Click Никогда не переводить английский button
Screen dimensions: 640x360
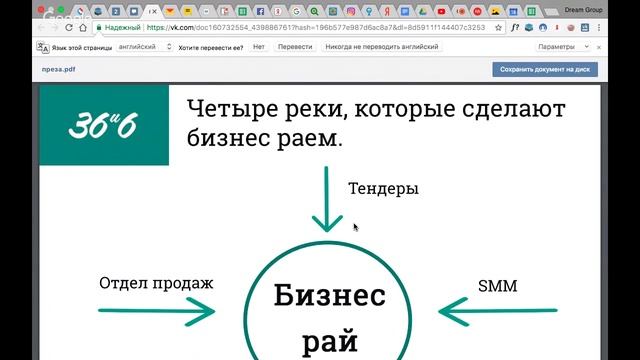(382, 47)
